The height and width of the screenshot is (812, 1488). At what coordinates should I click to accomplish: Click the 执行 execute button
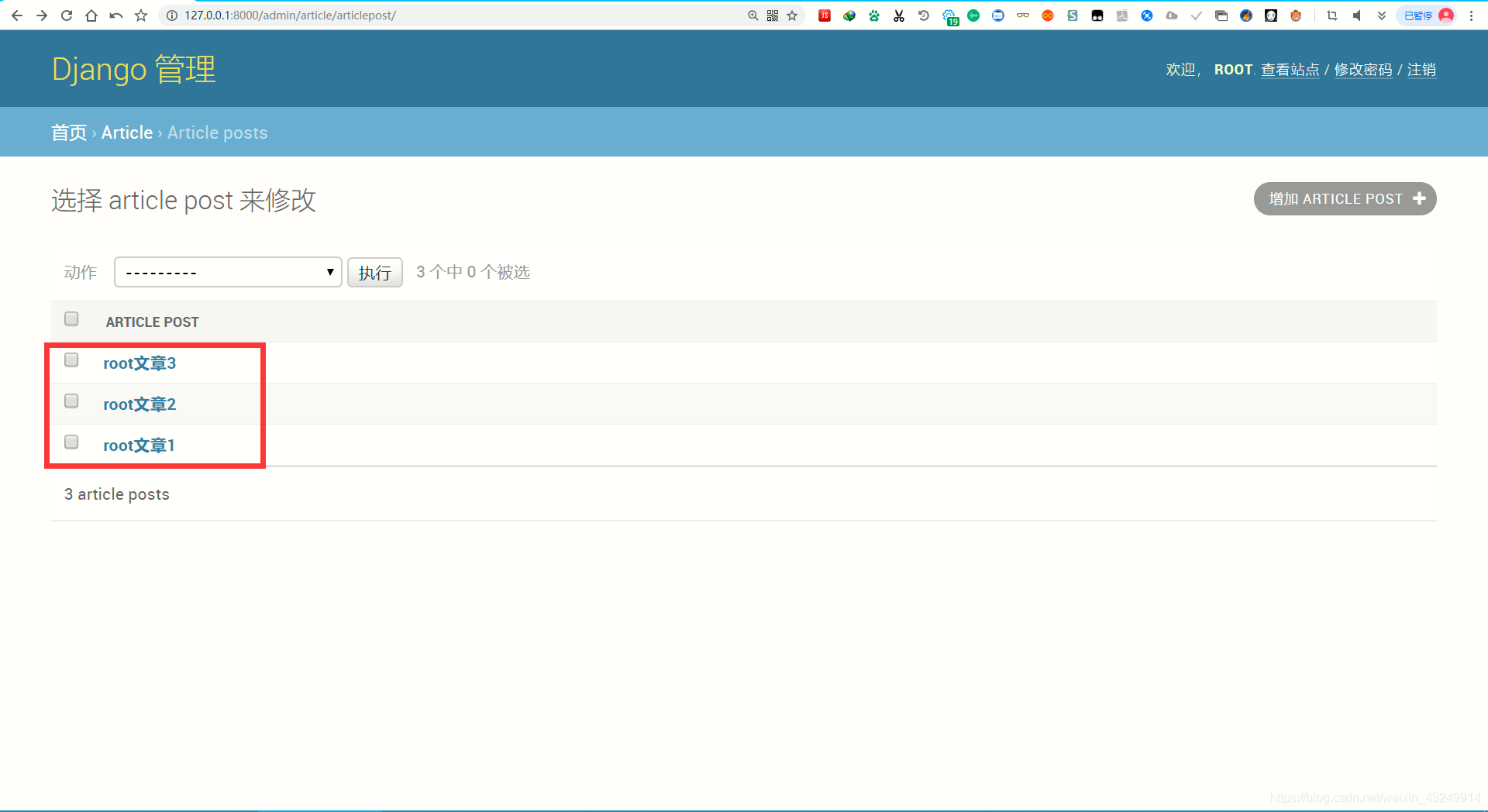click(375, 272)
